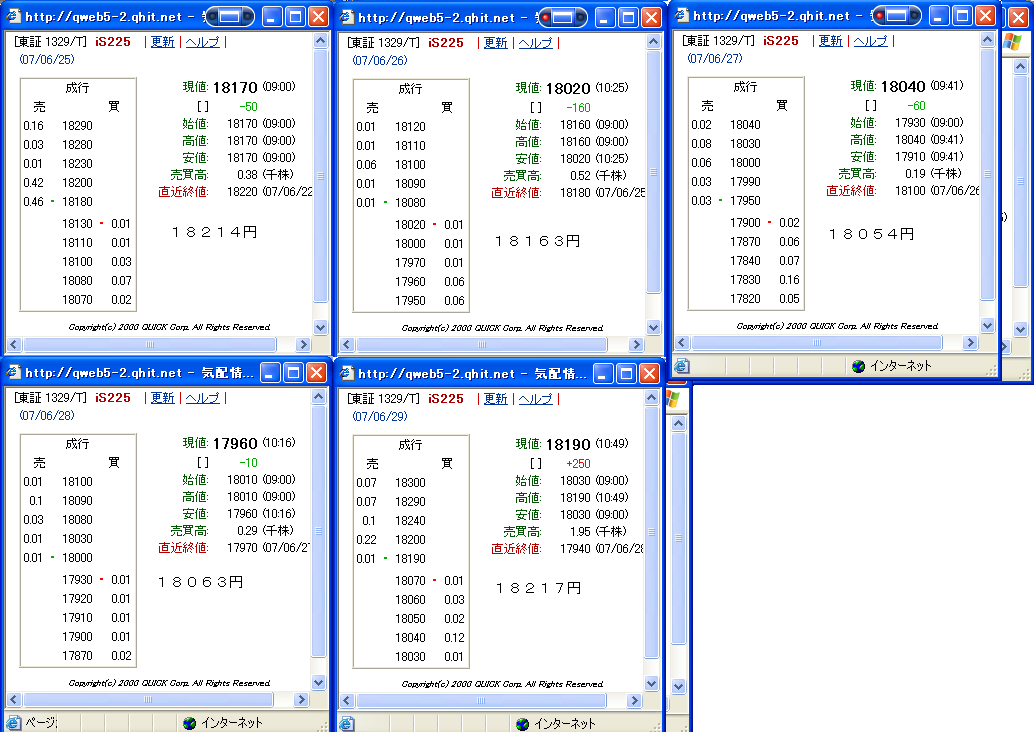Click the IE page icon in the 07/06/26 window title bar
Screen dimensions: 1035x732
[347, 17]
